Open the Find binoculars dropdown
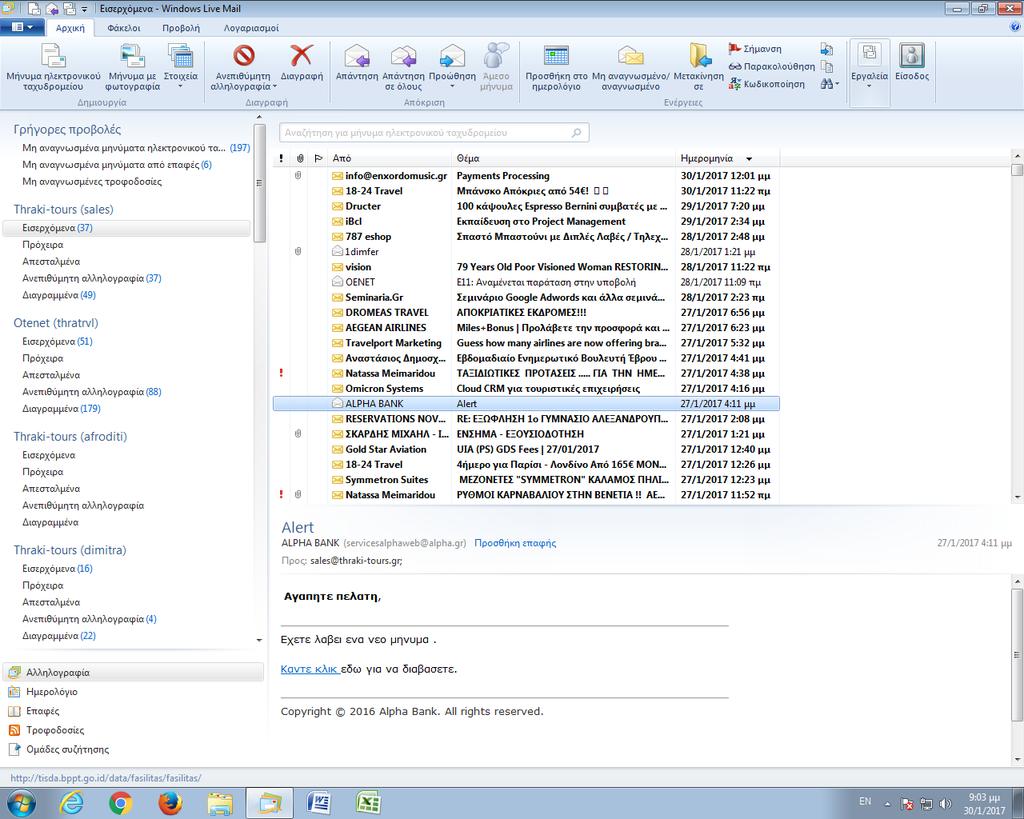 (x=829, y=84)
